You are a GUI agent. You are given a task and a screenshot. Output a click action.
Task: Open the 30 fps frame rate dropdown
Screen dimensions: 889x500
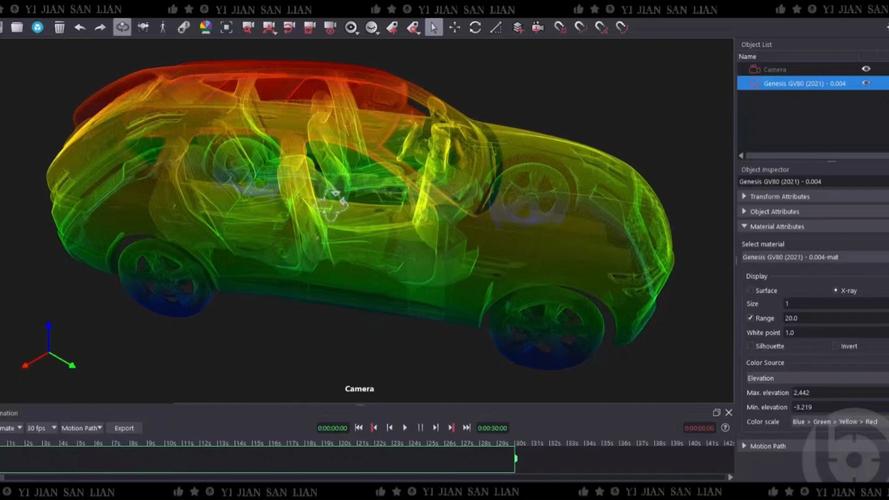click(x=41, y=428)
